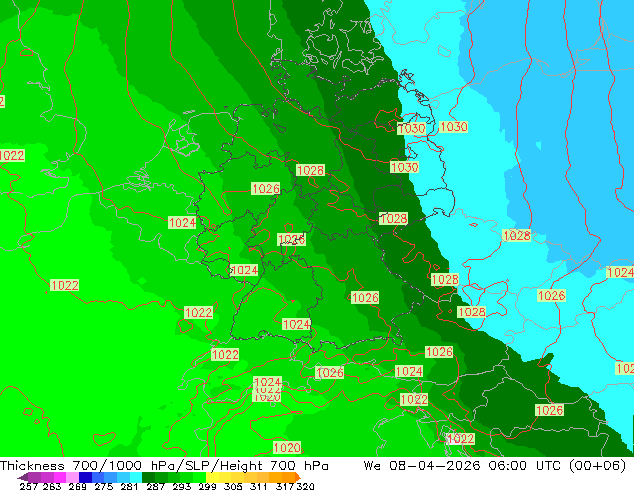This screenshot has width=634, height=490.
Task: Click the purple left arrow of legend
Action: pos(23,477)
